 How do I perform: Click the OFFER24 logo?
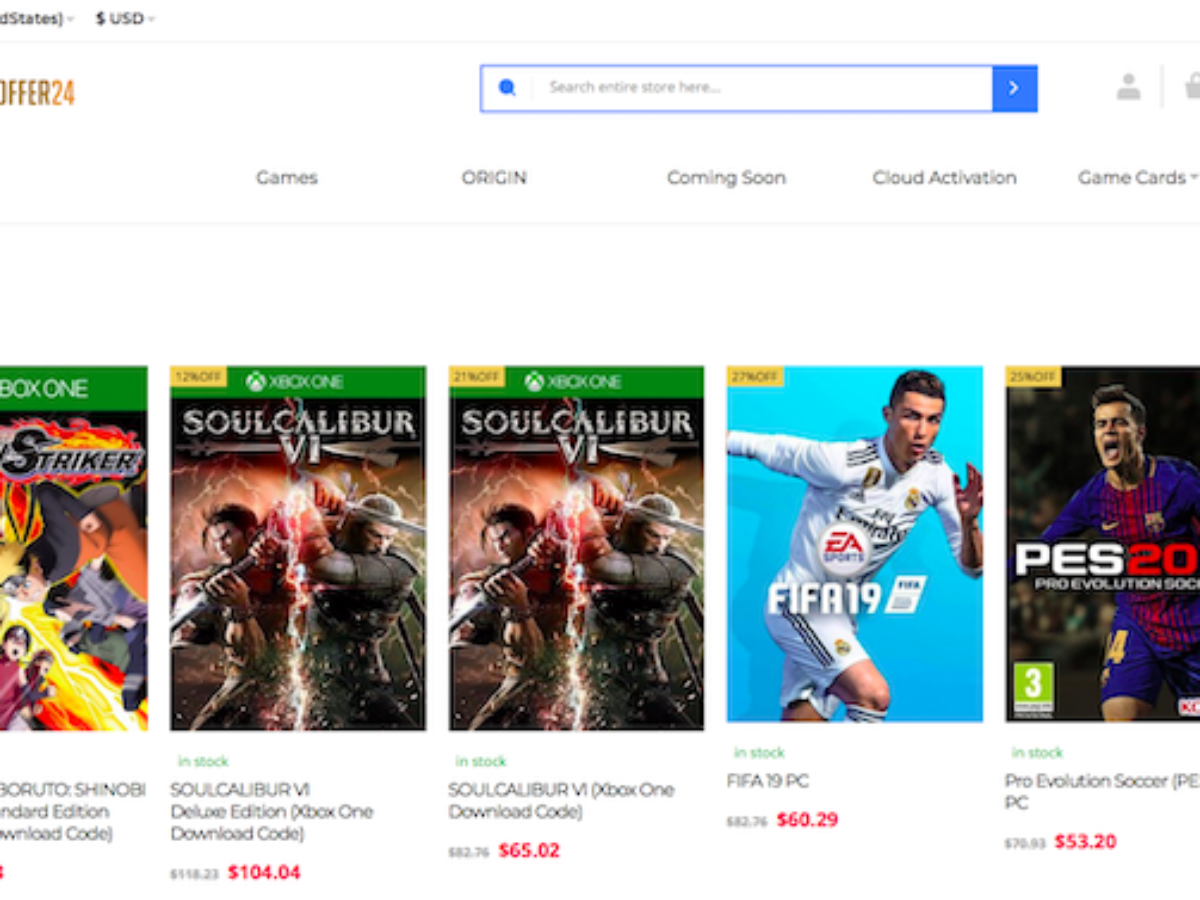(37, 93)
